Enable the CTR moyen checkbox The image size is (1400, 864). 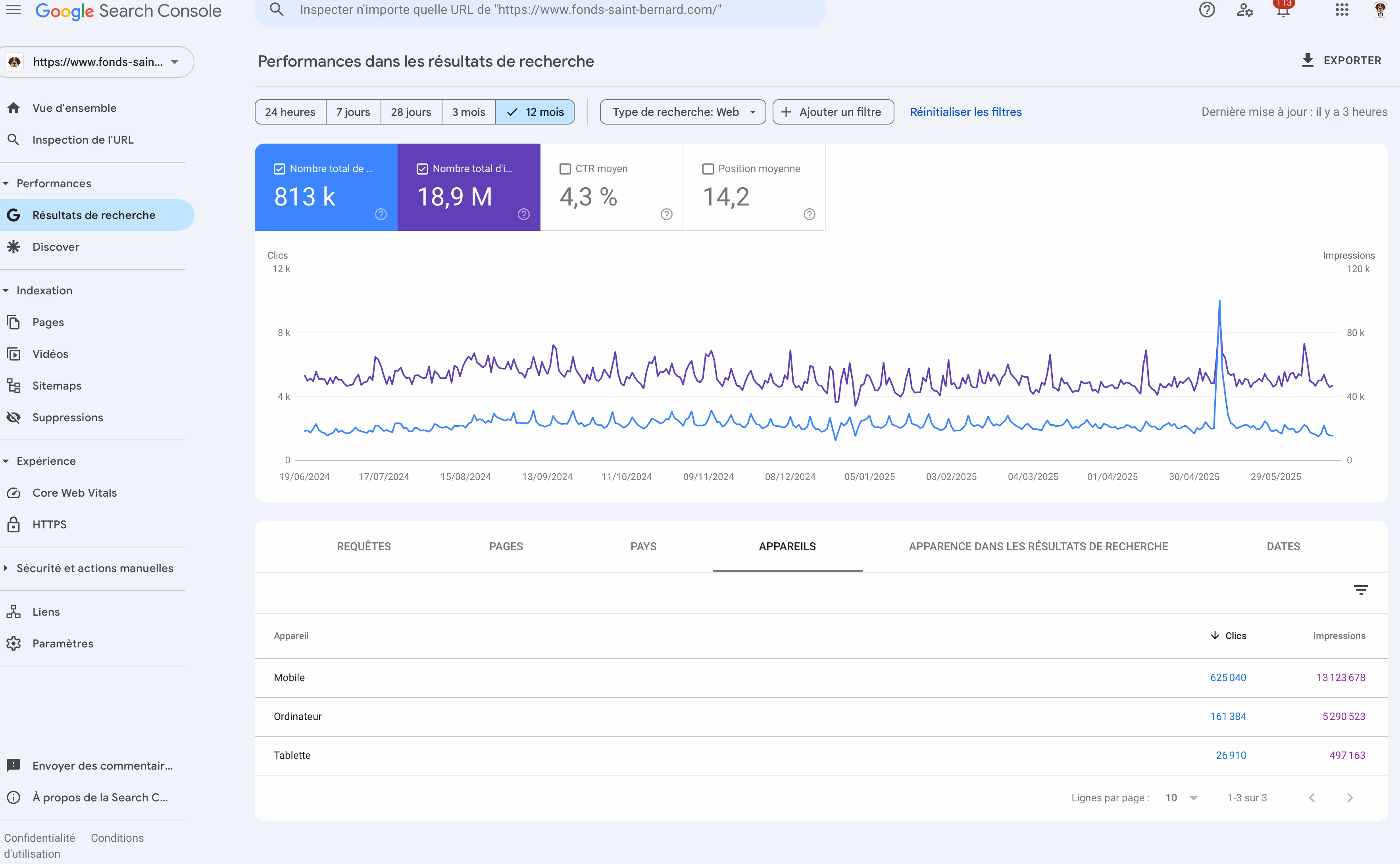click(x=565, y=169)
